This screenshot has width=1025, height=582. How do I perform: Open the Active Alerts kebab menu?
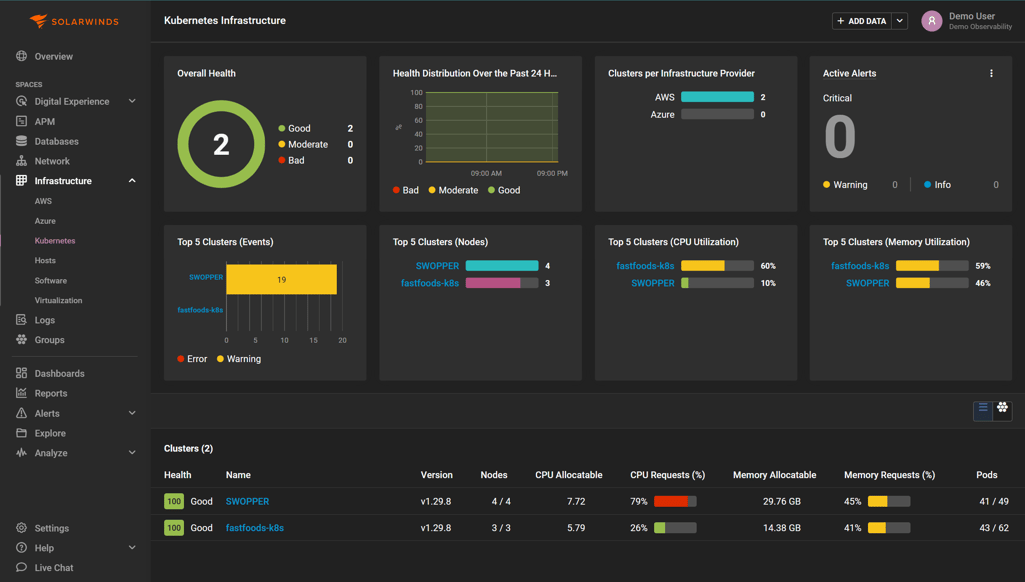[991, 73]
